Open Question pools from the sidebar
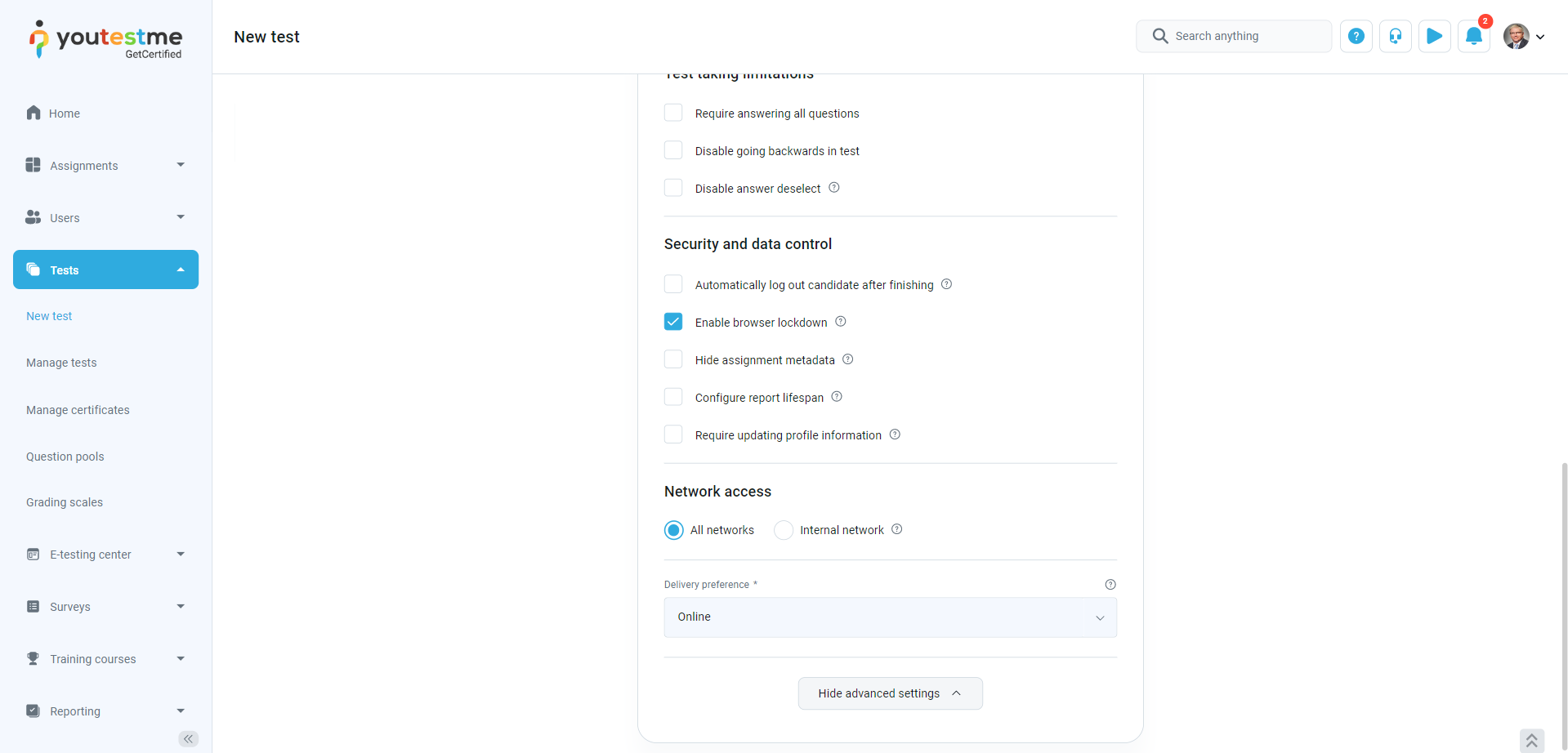1568x753 pixels. tap(65, 457)
